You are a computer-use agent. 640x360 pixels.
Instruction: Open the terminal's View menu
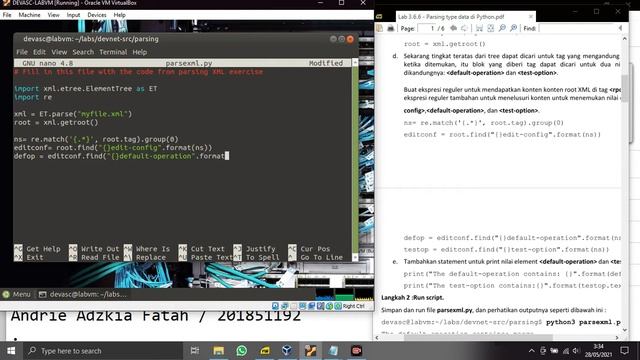pyautogui.click(x=59, y=52)
